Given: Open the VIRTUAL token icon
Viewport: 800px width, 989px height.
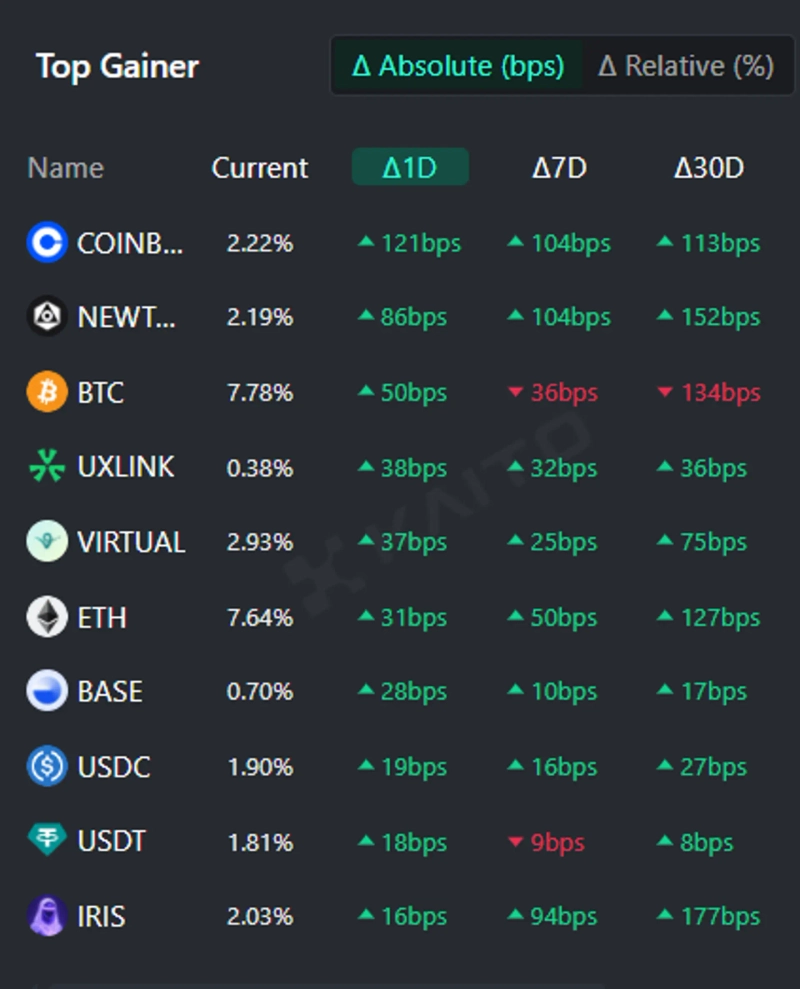Looking at the screenshot, I should point(47,542).
